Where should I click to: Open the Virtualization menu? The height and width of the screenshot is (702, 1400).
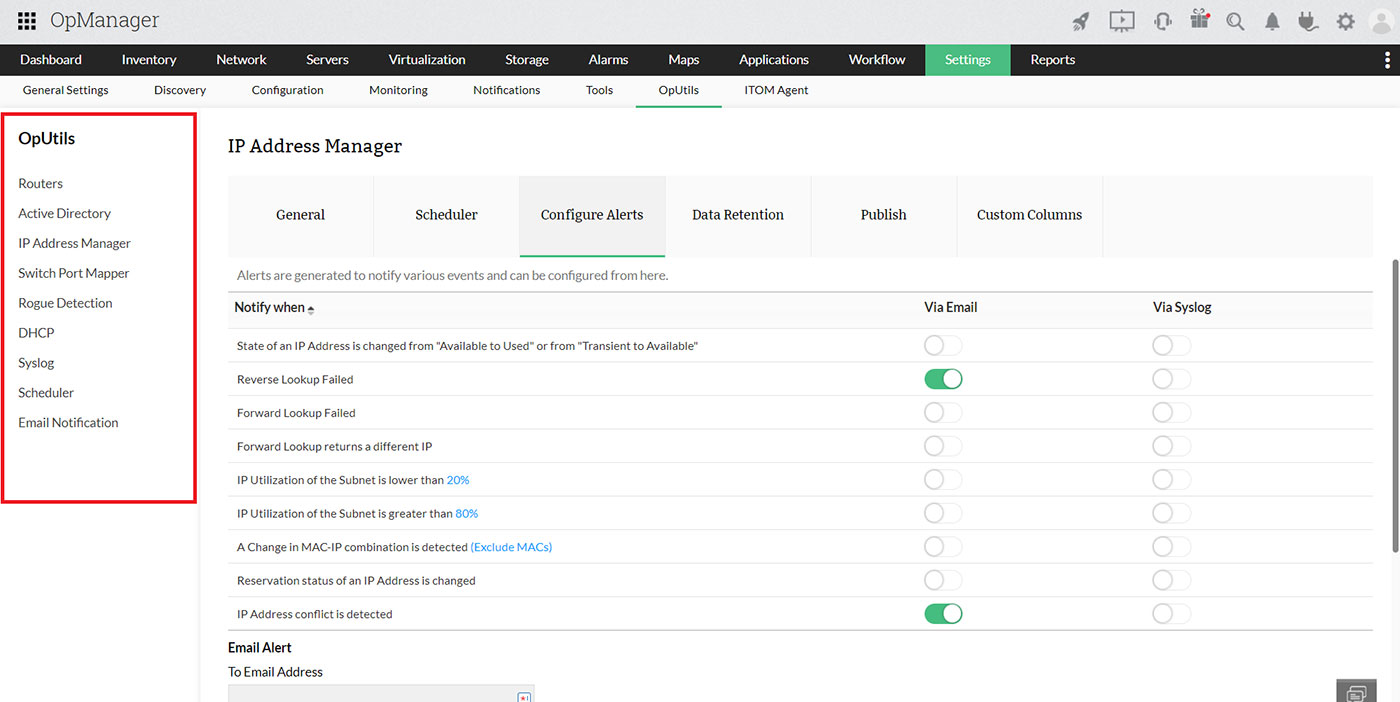click(427, 60)
